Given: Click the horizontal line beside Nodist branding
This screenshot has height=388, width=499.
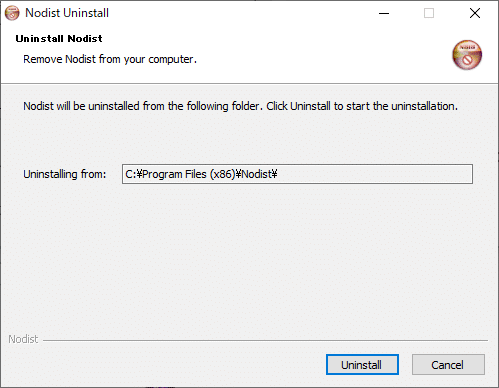Looking at the screenshot, I should coord(265,340).
